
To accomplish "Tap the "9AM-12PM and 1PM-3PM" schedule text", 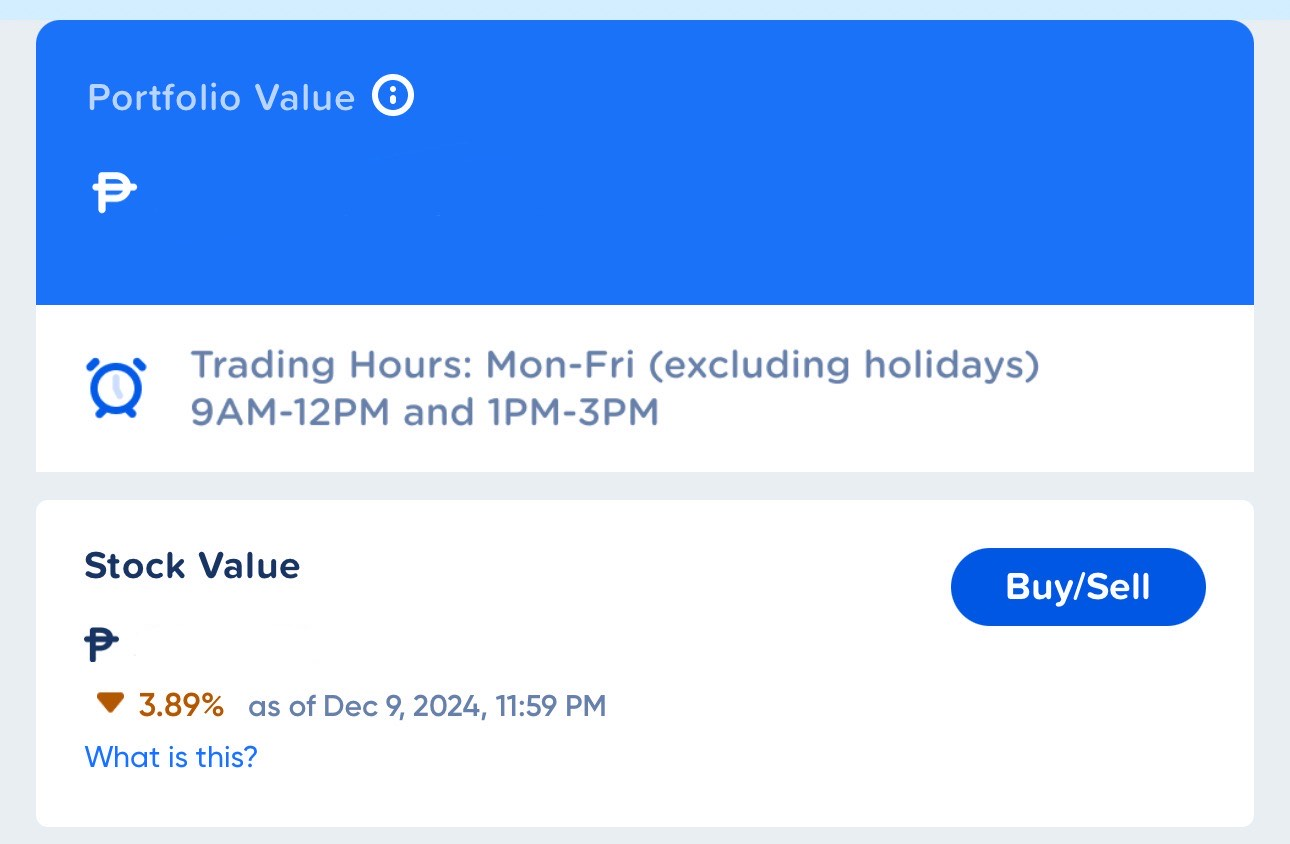I will click(x=425, y=412).
